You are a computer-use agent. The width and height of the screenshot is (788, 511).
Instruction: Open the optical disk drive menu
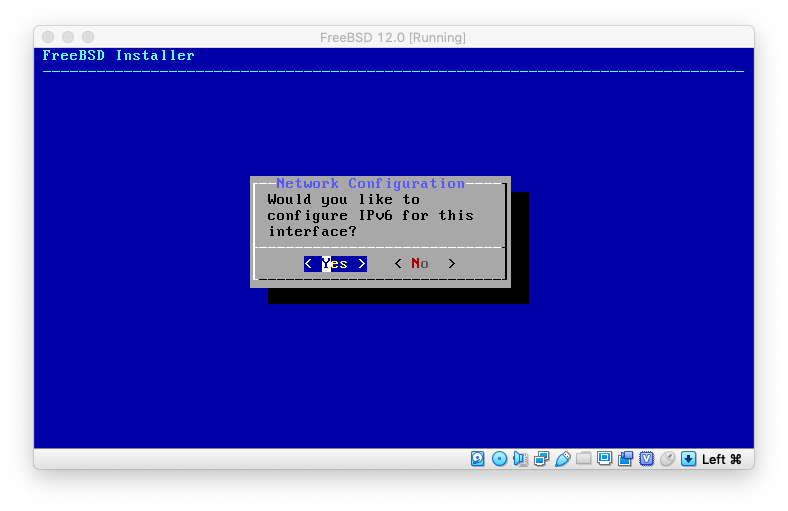(x=499, y=459)
